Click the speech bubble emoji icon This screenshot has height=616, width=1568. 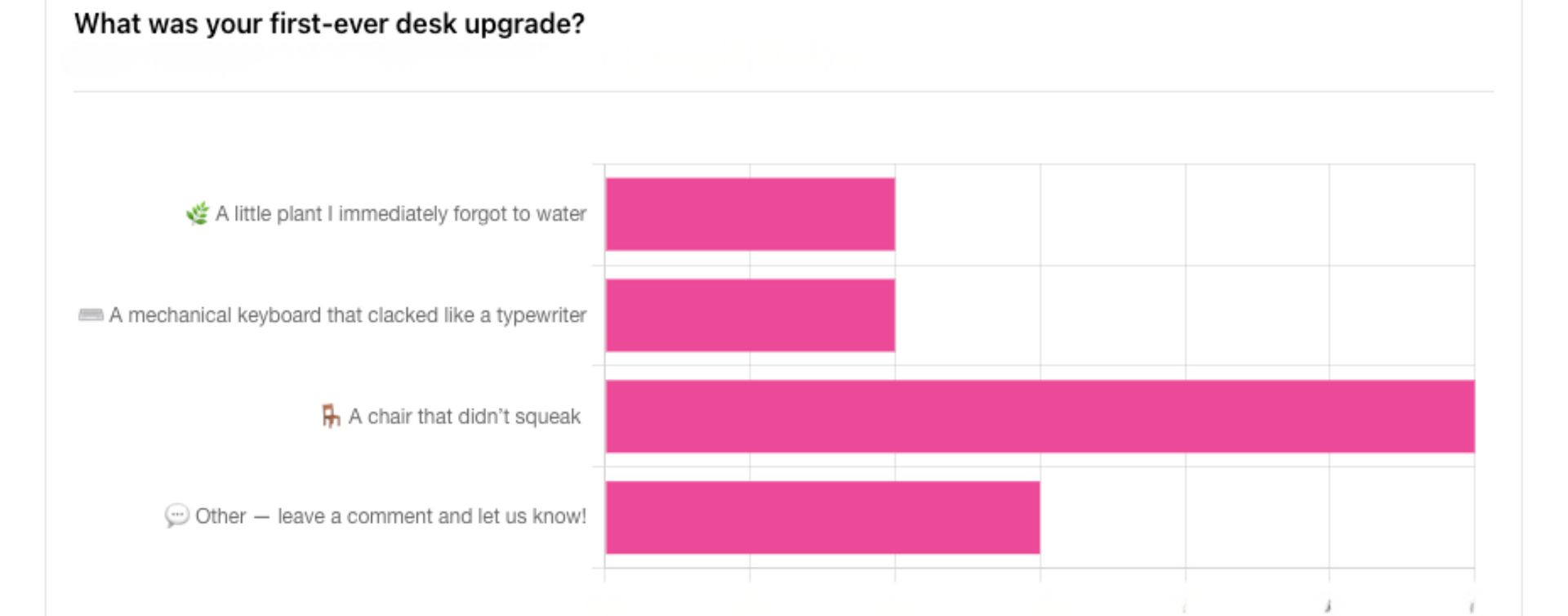point(176,516)
